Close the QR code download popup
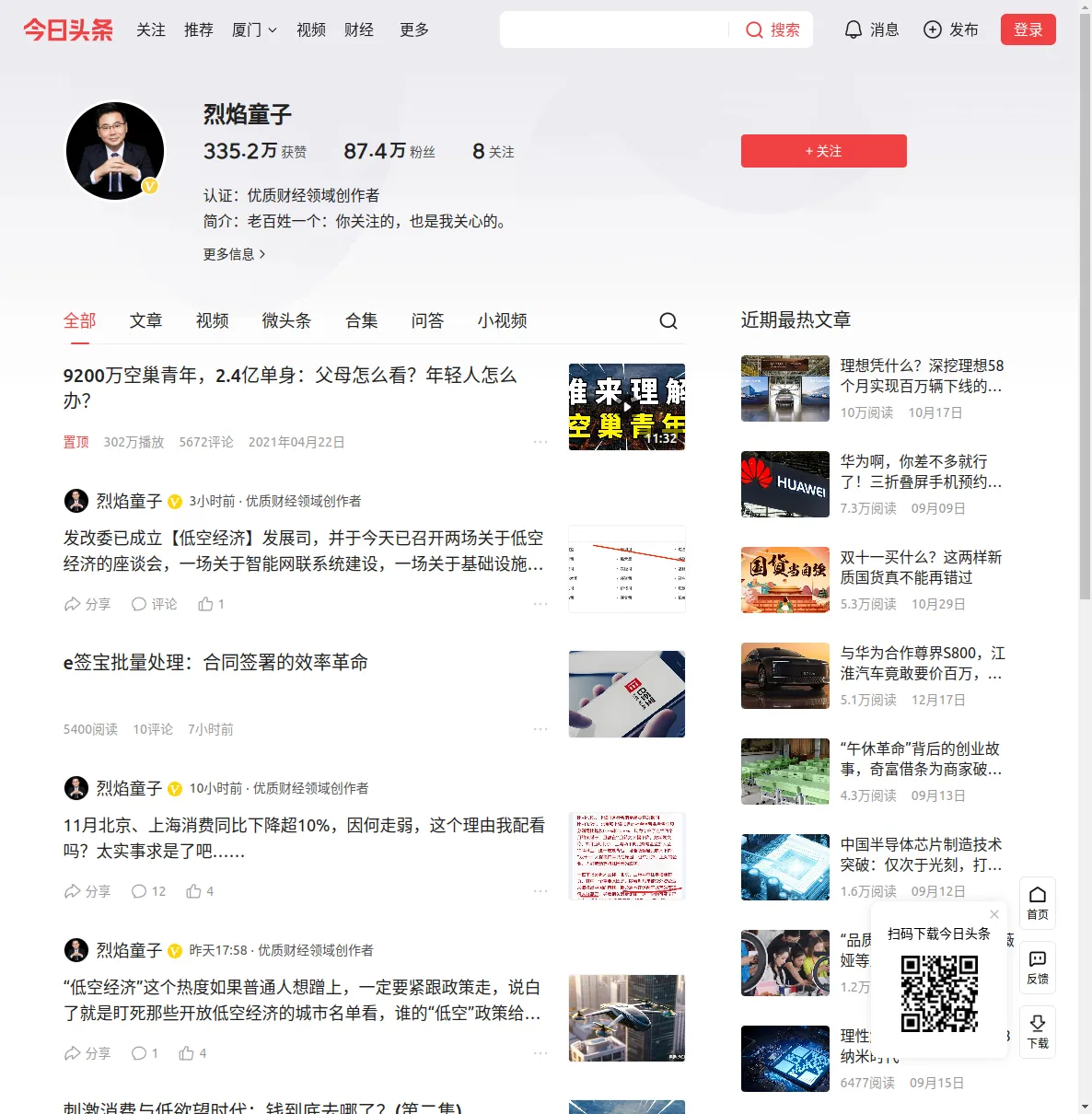The image size is (1092, 1114). click(x=994, y=914)
